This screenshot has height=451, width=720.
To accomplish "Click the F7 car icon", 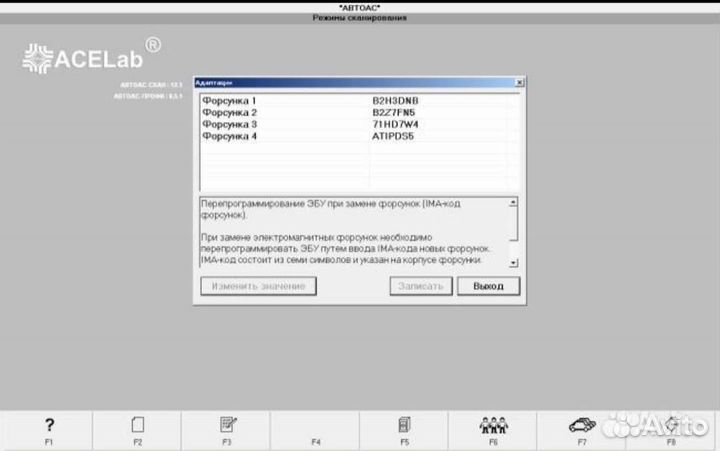I will coord(582,425).
